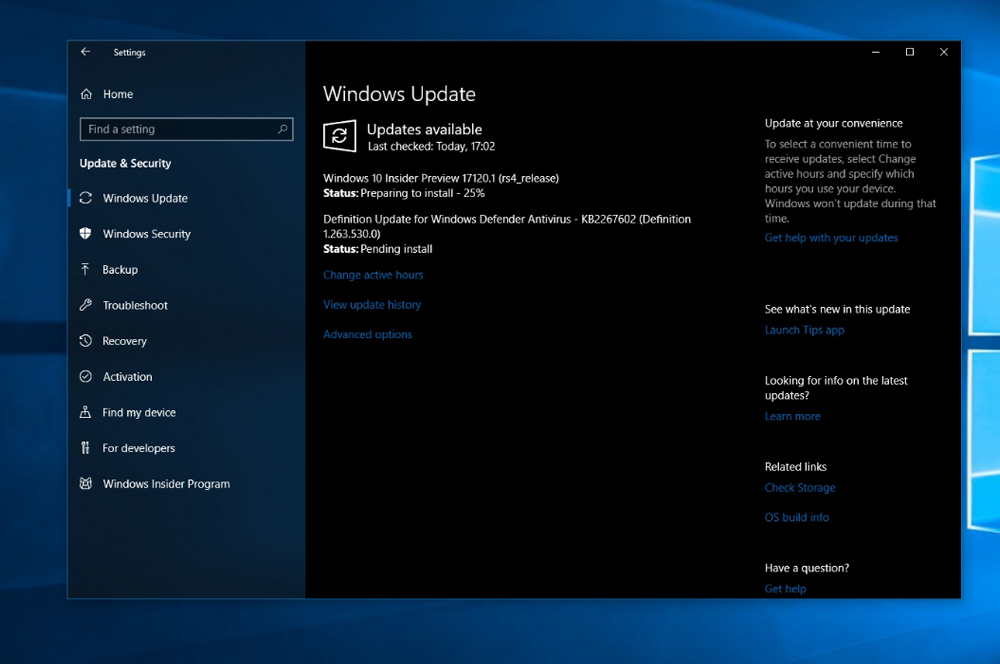Click Definition Update KB2267602 entry

coord(507,226)
